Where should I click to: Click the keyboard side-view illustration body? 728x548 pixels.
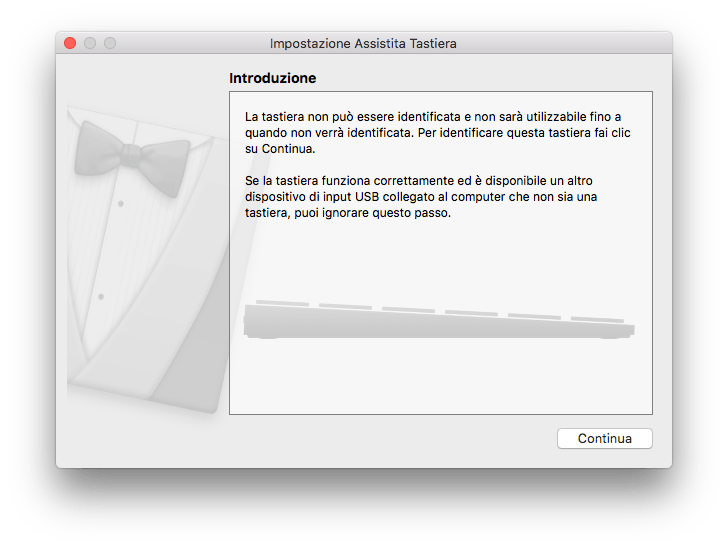(x=439, y=323)
